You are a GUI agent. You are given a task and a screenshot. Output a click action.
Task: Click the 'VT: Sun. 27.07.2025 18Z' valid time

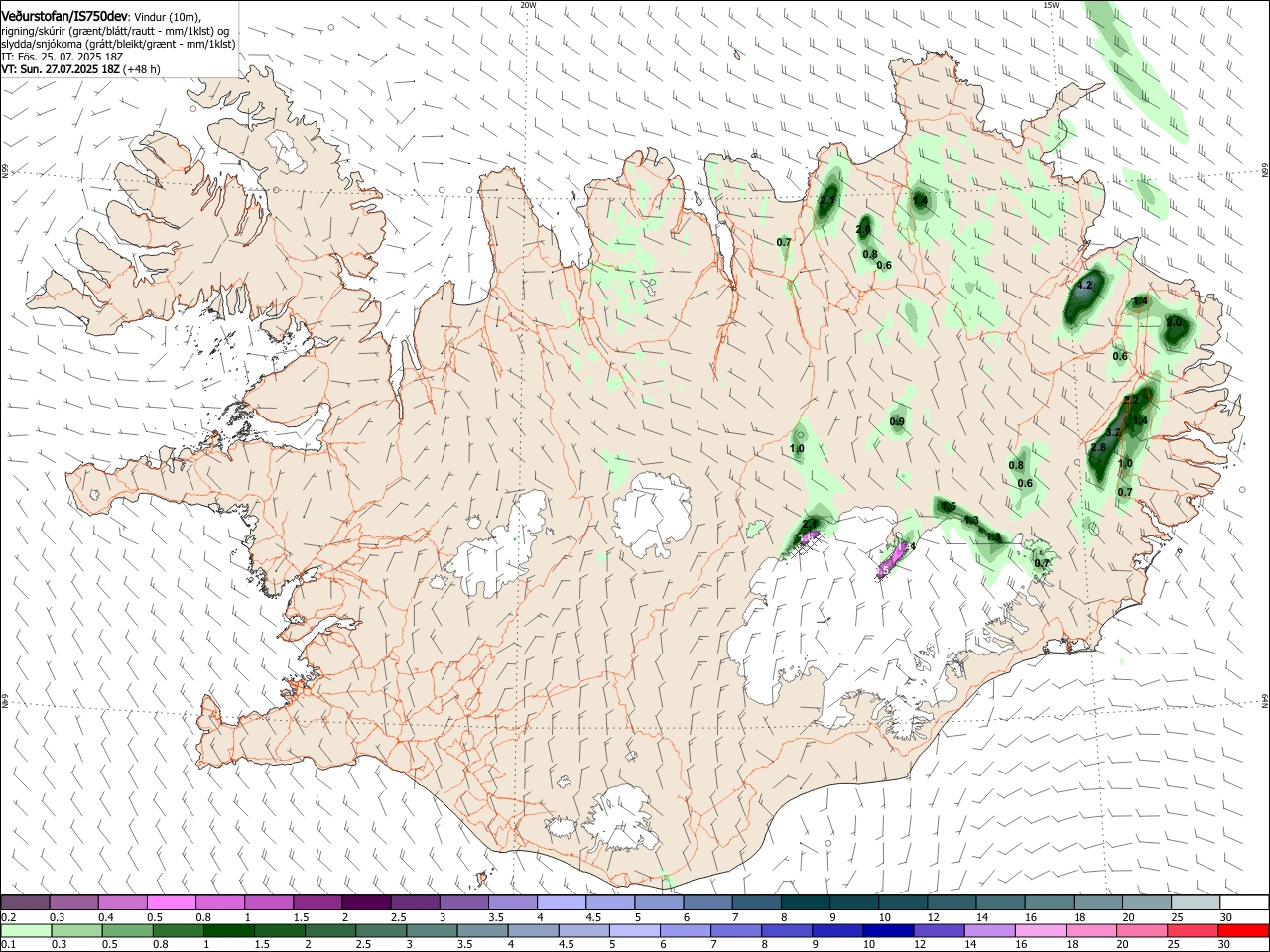coord(61,69)
